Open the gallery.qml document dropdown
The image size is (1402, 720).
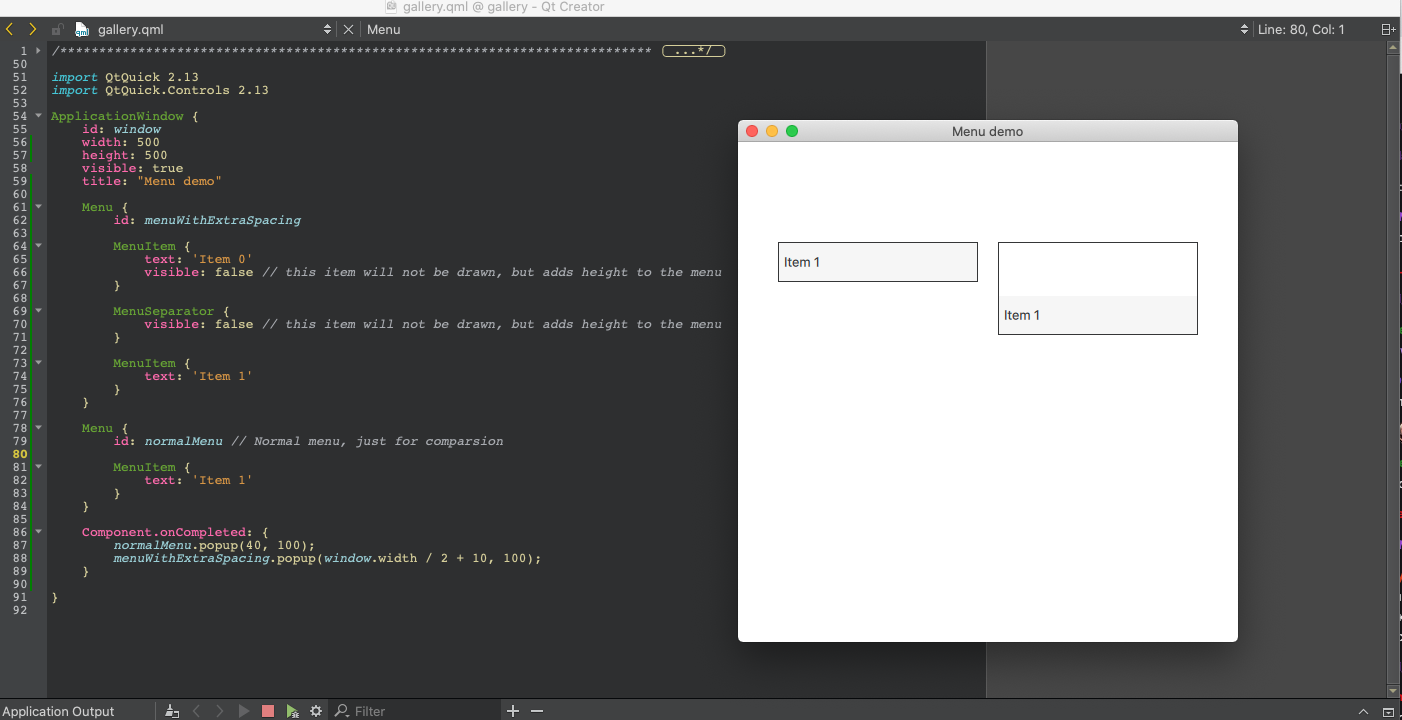(x=328, y=29)
